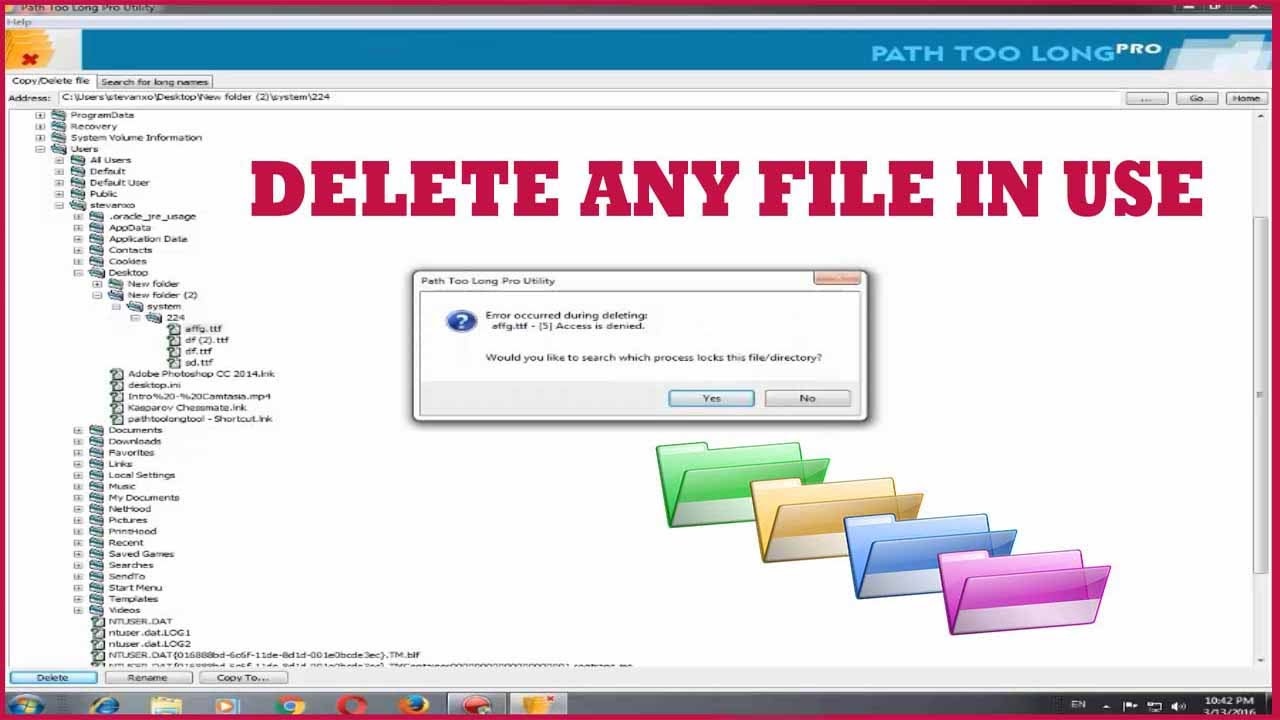The width and height of the screenshot is (1280, 720).
Task: Expand the Application Data tree node
Action: (x=79, y=239)
